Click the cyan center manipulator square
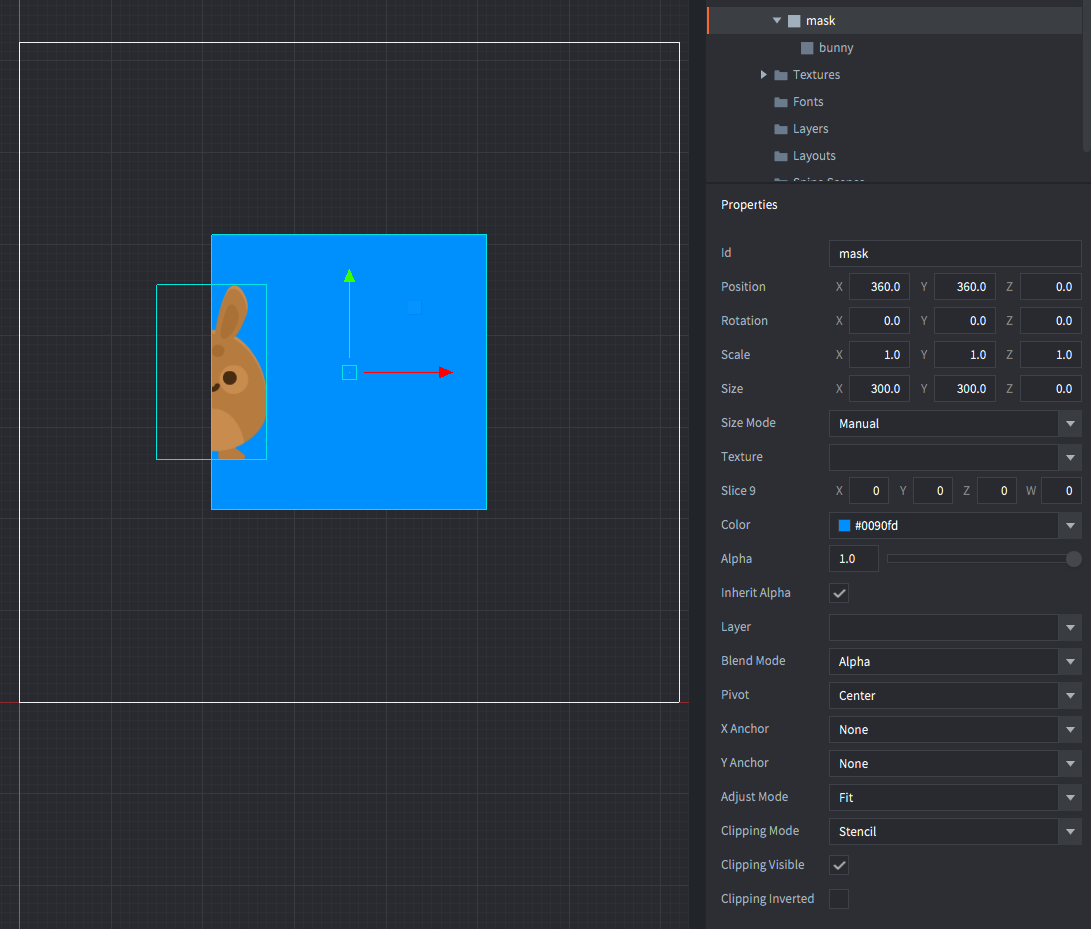Screen dimensions: 1091x929 click(349, 372)
